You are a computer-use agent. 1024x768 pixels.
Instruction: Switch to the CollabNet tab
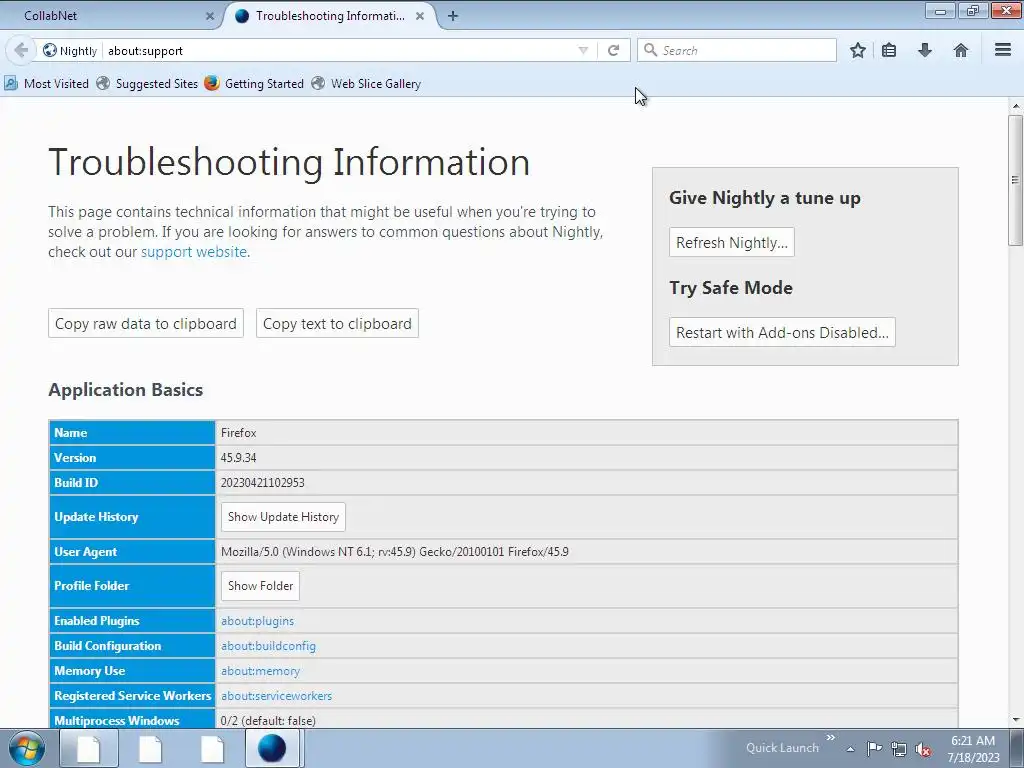(x=111, y=16)
